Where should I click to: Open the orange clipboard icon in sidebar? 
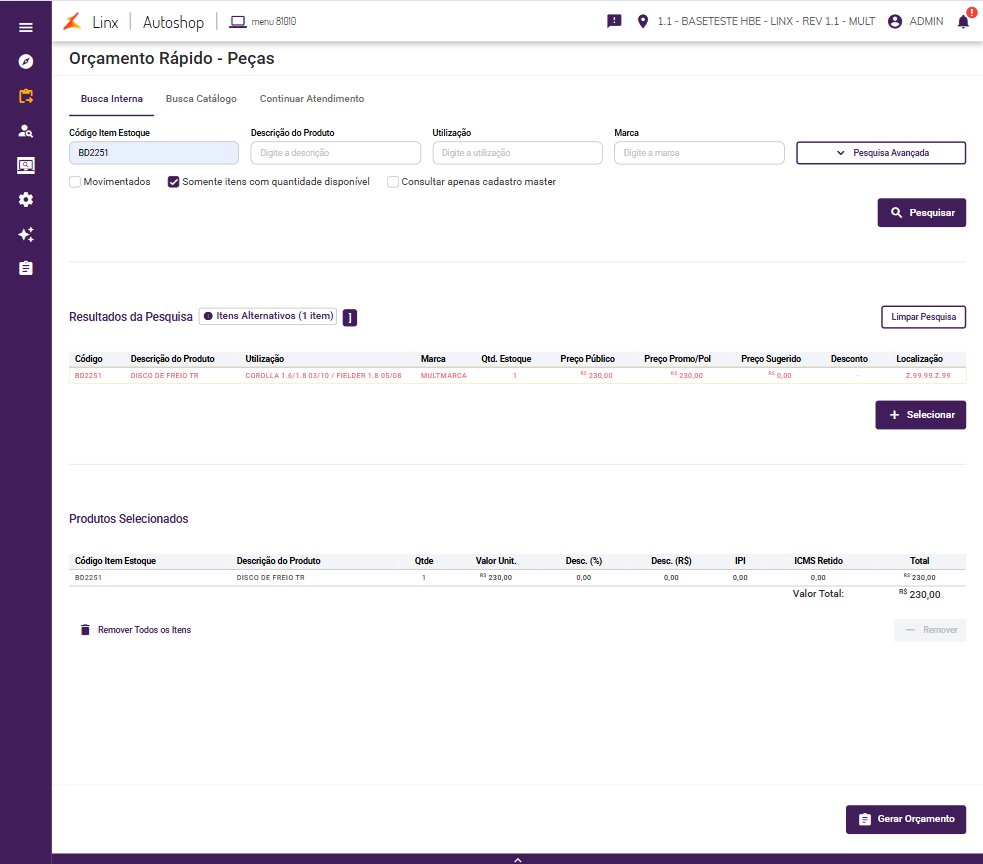[26, 96]
